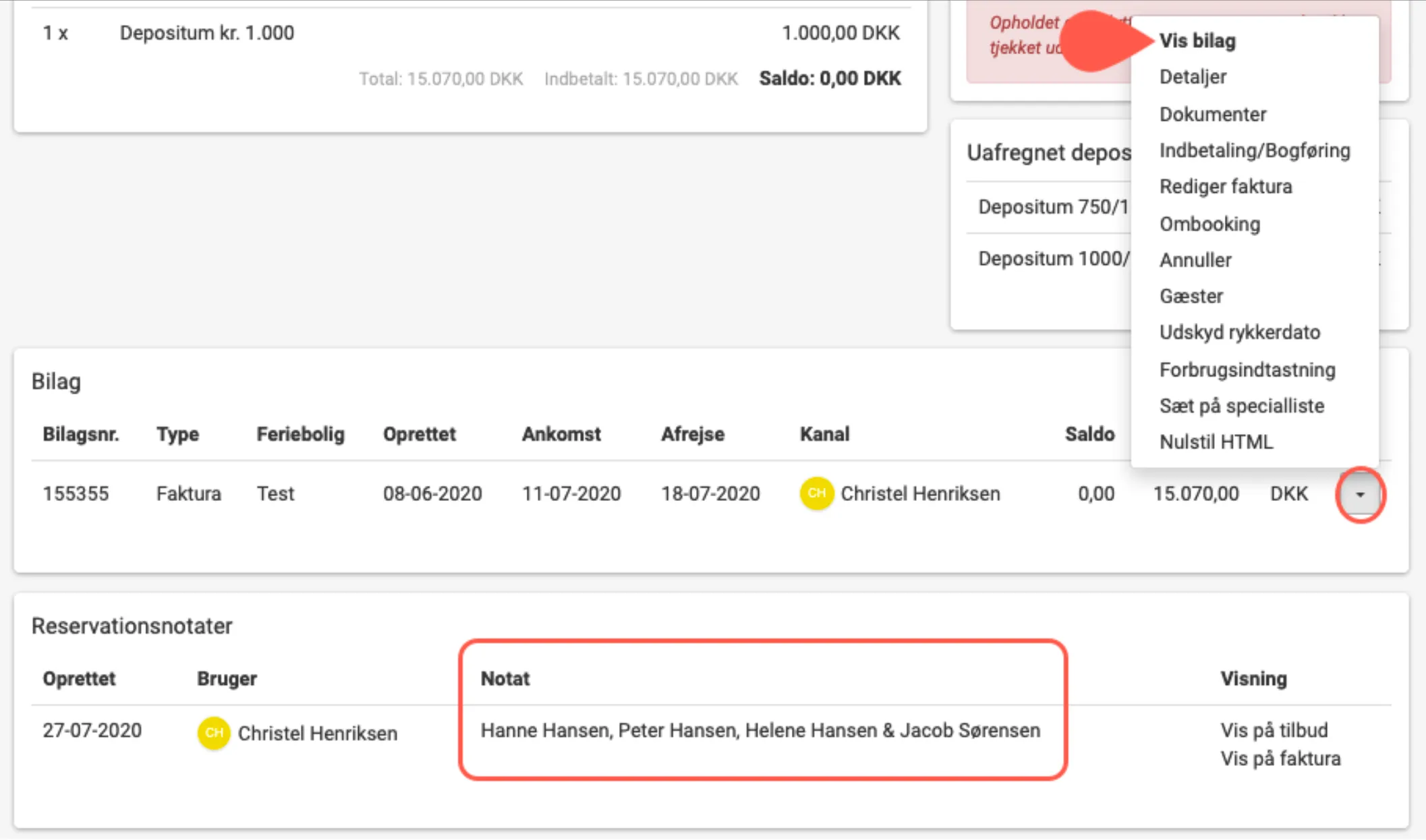The height and width of the screenshot is (840, 1426).
Task: Open Gæster from the menu
Action: coord(1191,296)
